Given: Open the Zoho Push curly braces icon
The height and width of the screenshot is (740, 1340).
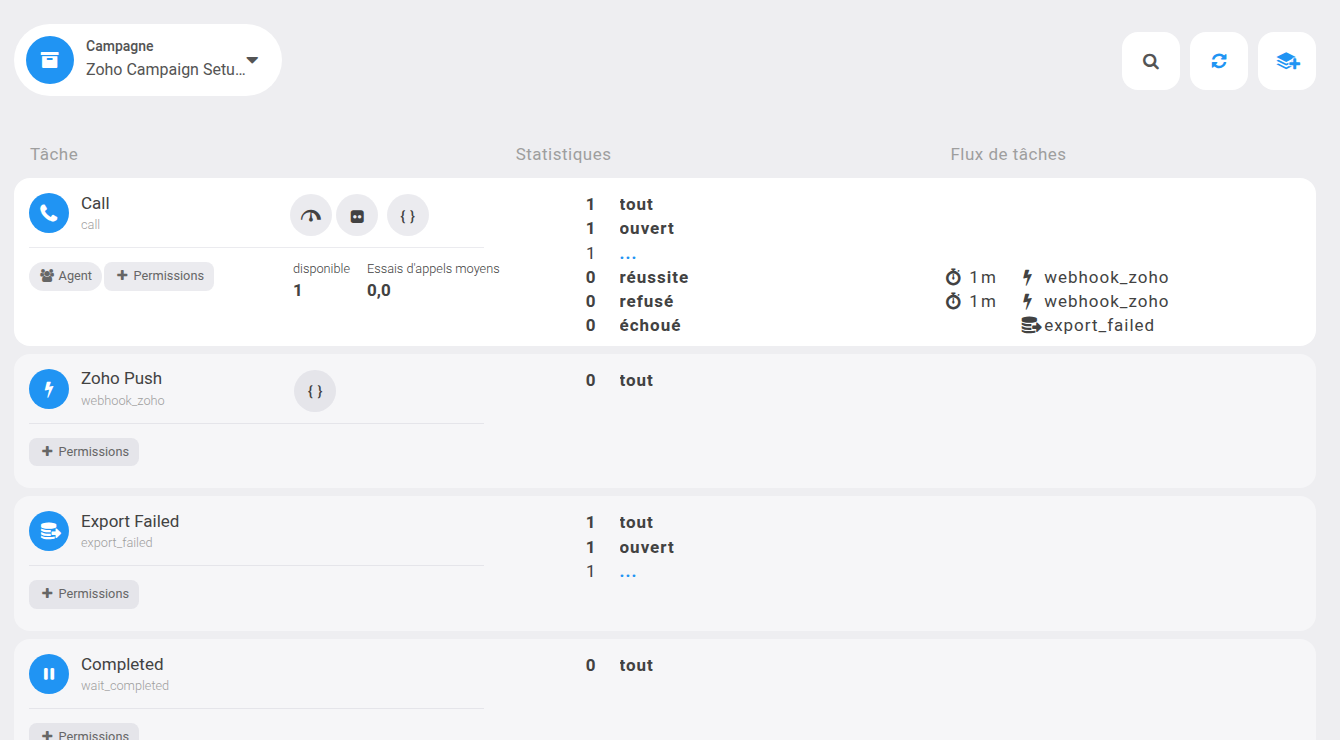Looking at the screenshot, I should pyautogui.click(x=315, y=391).
